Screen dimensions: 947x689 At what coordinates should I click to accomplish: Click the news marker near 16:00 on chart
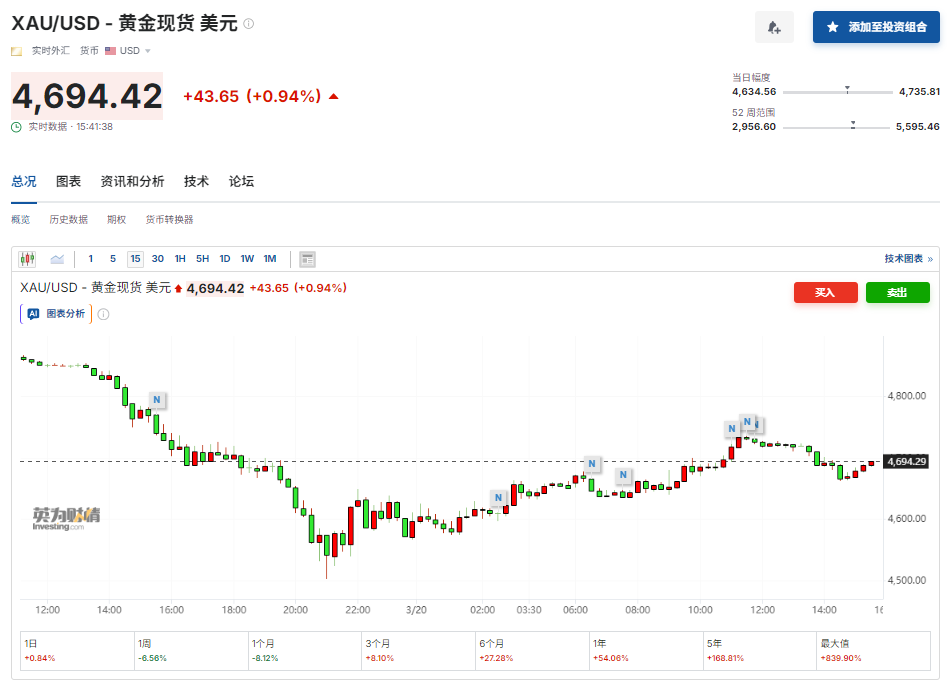tap(157, 400)
